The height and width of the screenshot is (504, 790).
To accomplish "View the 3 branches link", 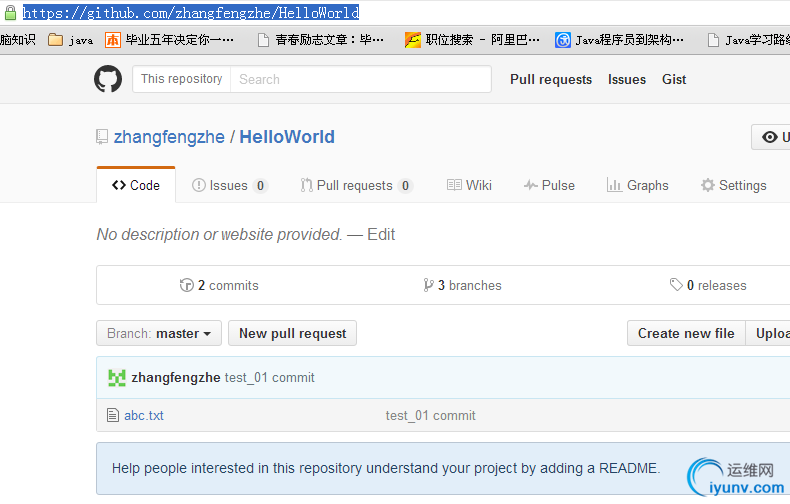I will [x=463, y=285].
